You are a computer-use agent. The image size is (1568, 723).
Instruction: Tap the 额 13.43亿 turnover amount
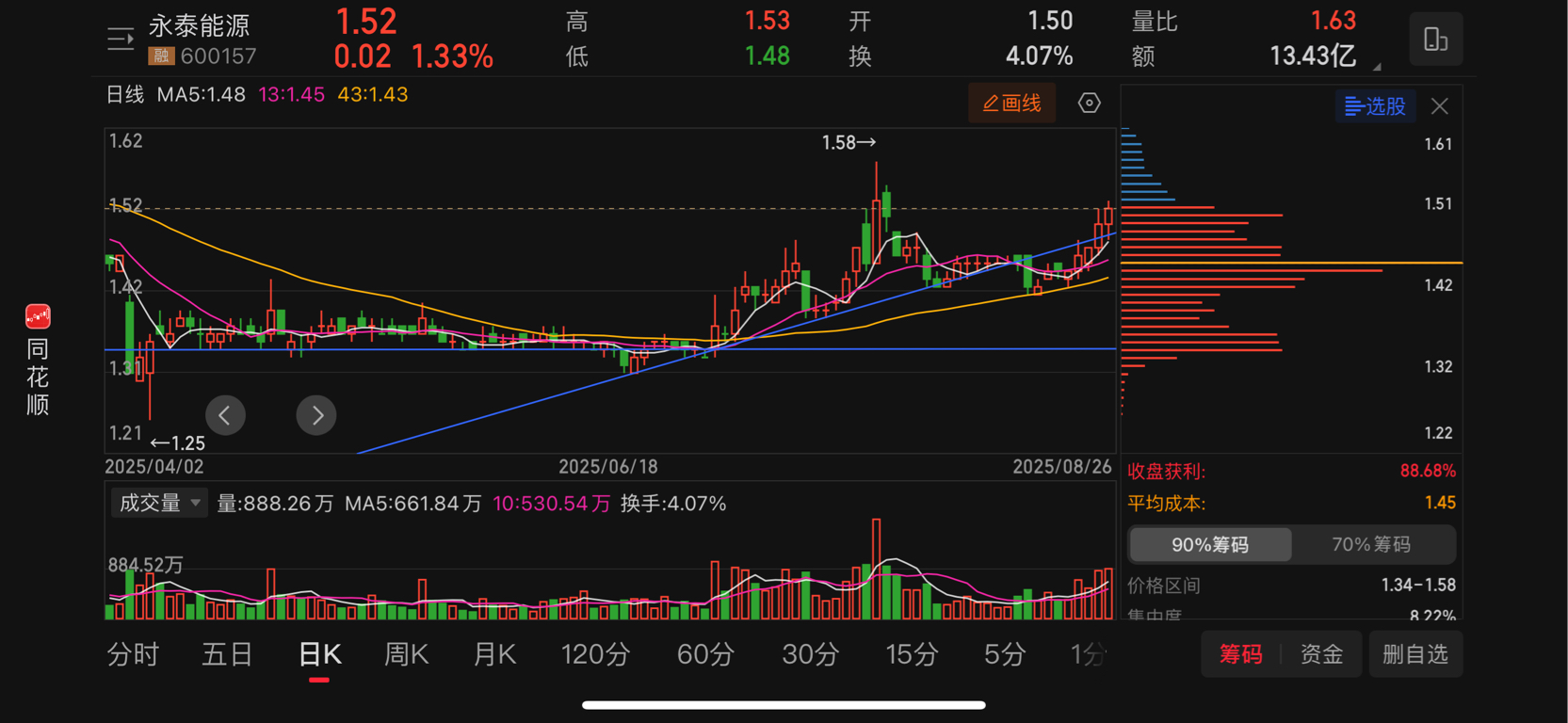click(1313, 56)
